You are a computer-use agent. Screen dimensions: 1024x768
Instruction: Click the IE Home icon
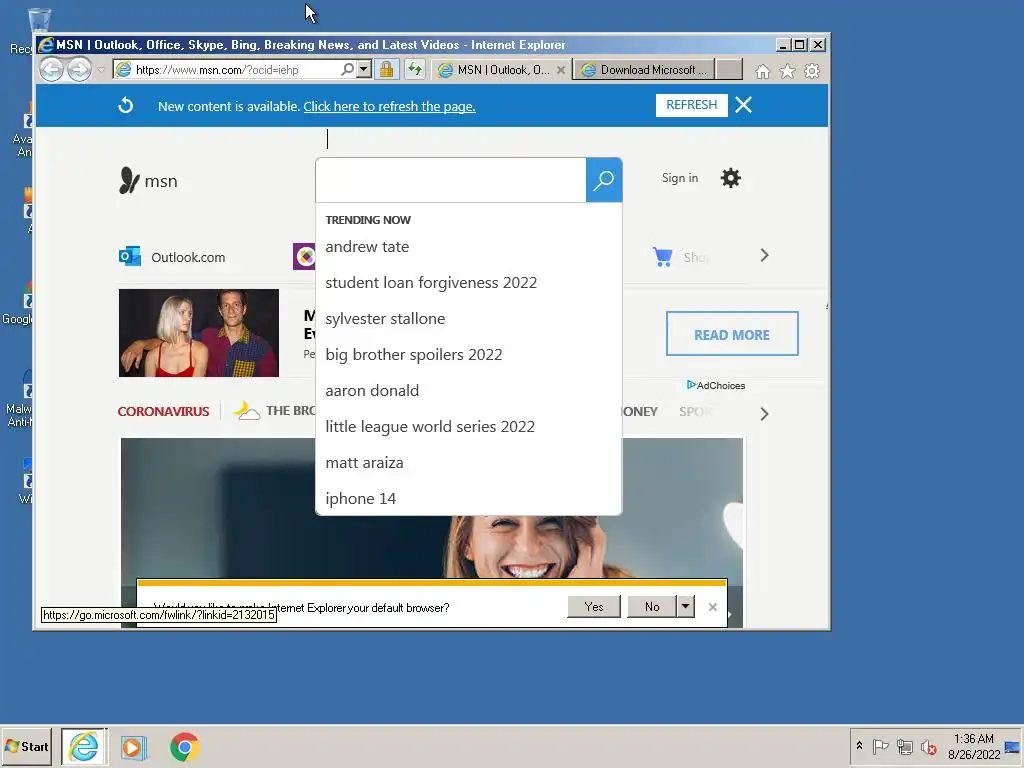click(x=762, y=71)
